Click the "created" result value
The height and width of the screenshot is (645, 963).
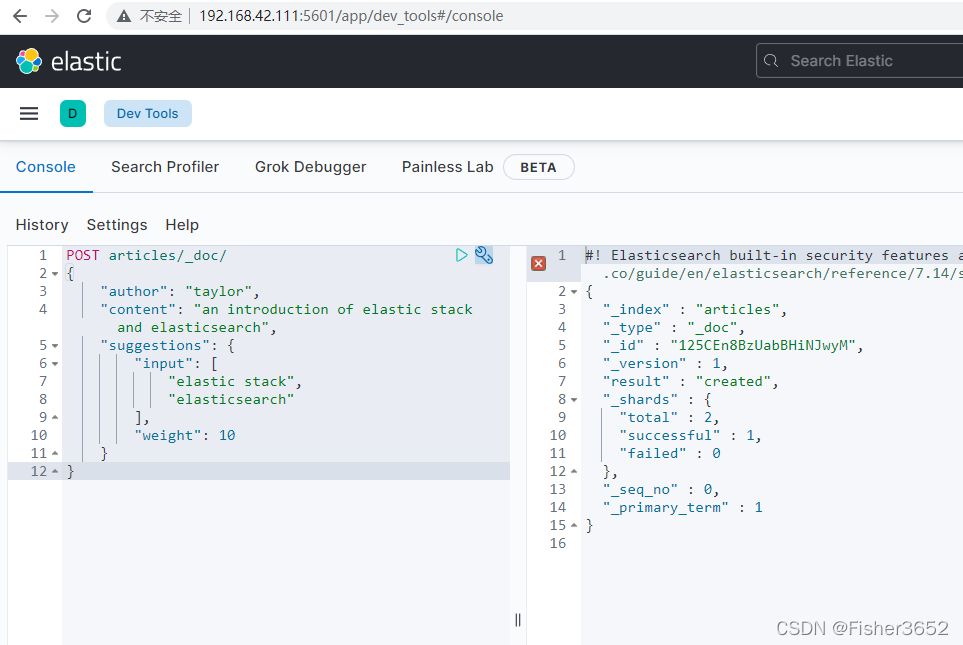733,381
